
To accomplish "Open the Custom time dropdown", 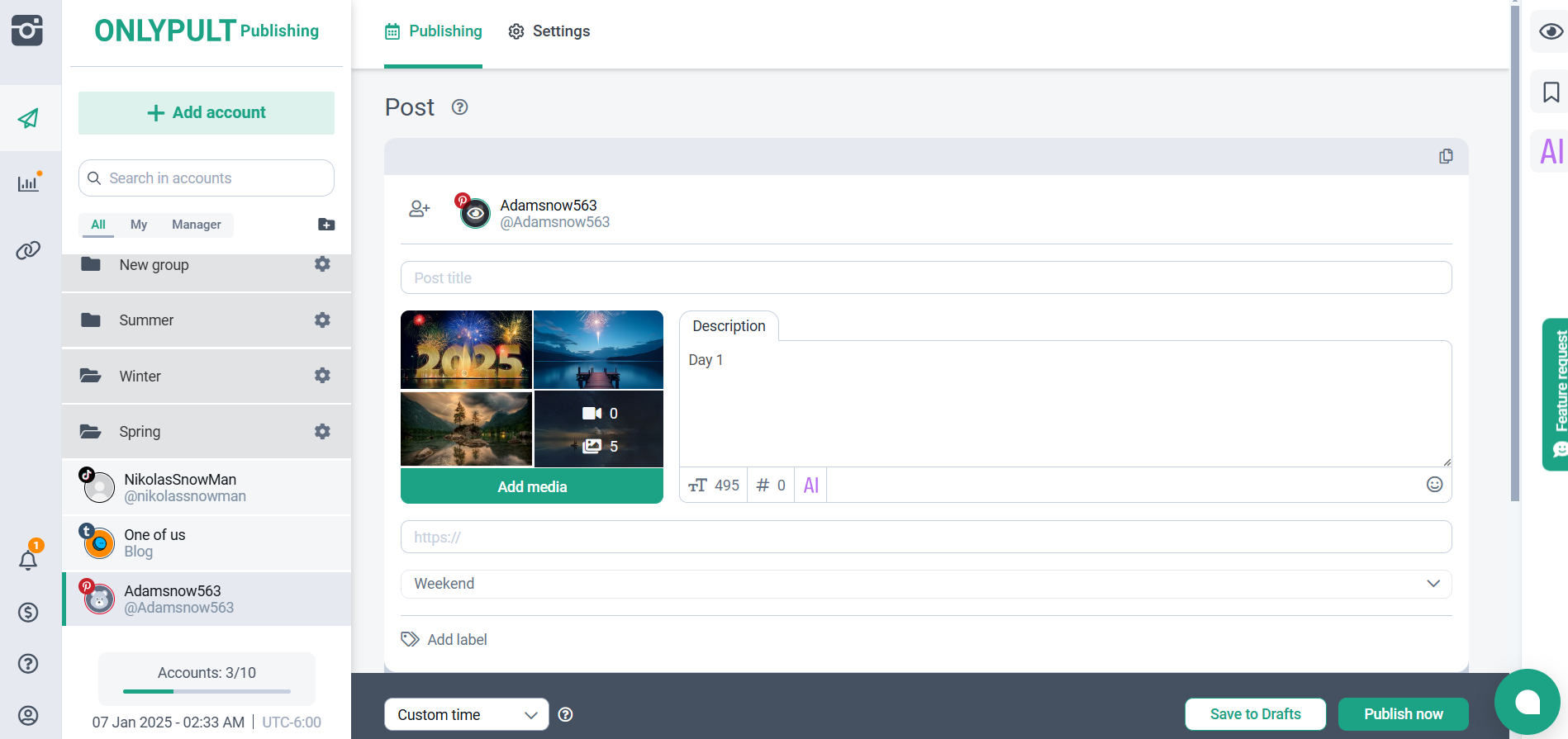I will pos(466,715).
